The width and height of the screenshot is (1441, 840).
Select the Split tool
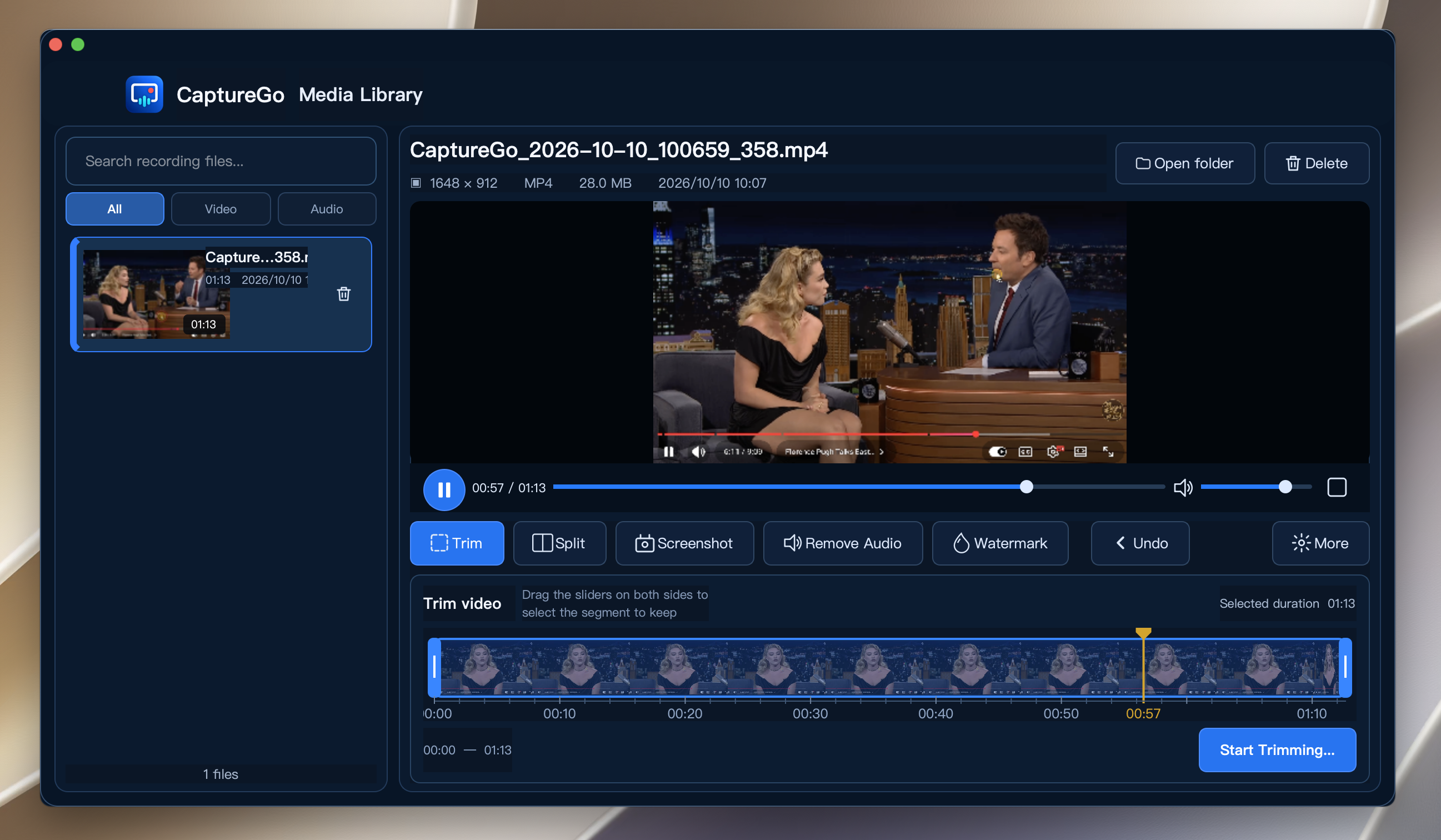(559, 543)
